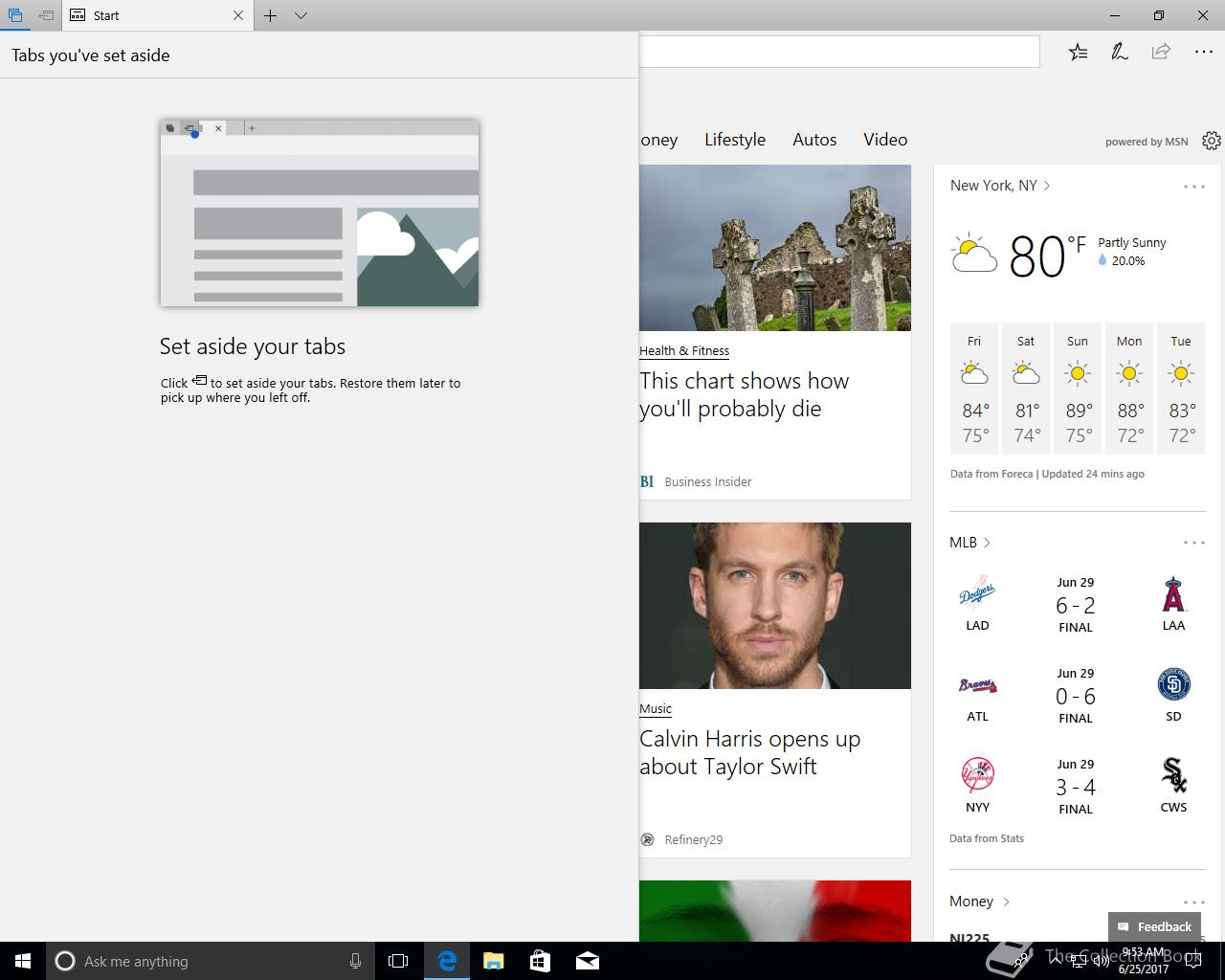The width and height of the screenshot is (1225, 980).
Task: Open the tabs you've set aside icon
Action: point(15,15)
